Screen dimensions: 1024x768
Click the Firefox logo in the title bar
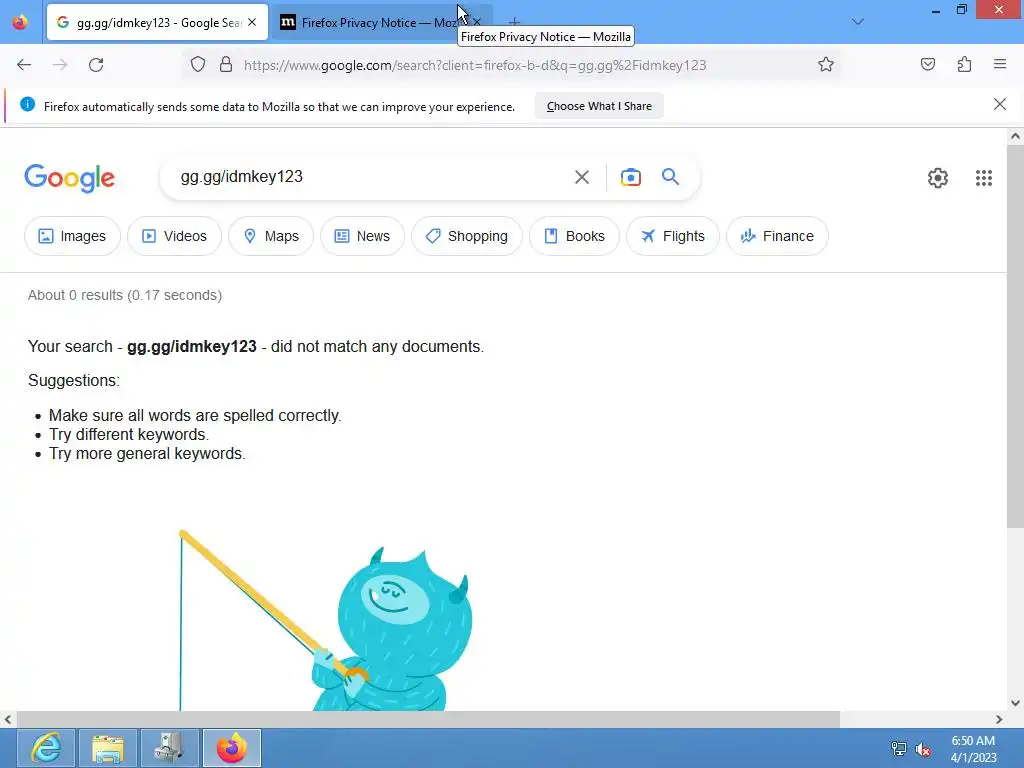coord(20,22)
